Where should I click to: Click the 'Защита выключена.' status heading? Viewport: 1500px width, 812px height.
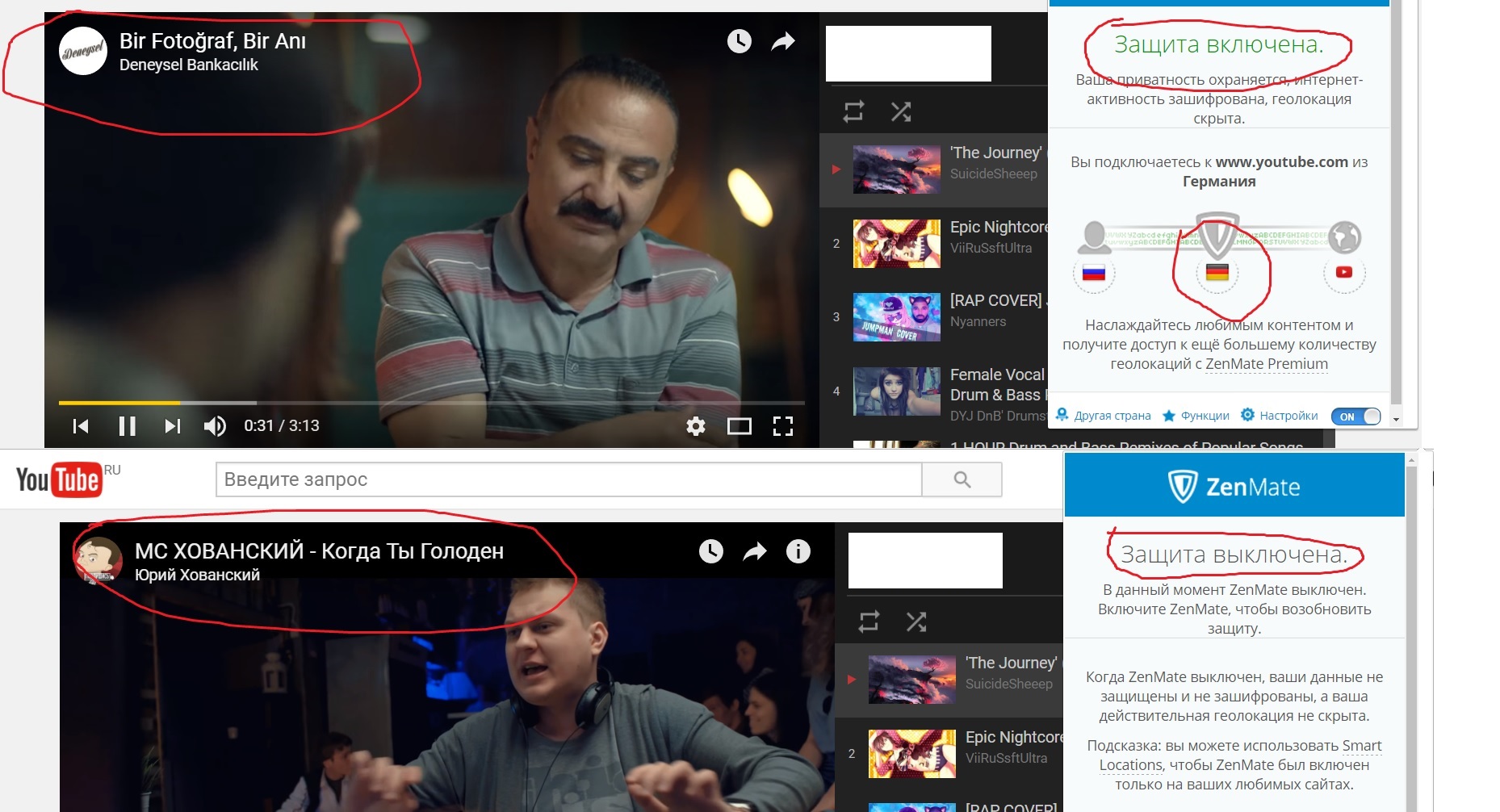tap(1234, 555)
